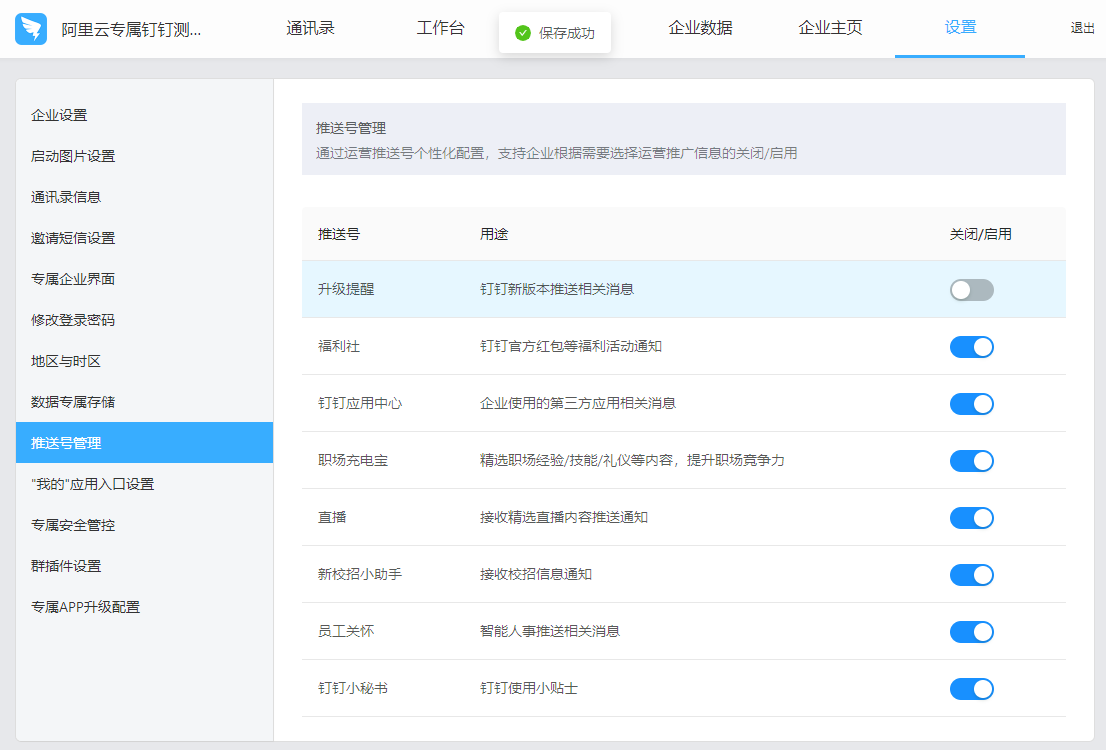Click the 退出 logout link

(x=1082, y=28)
